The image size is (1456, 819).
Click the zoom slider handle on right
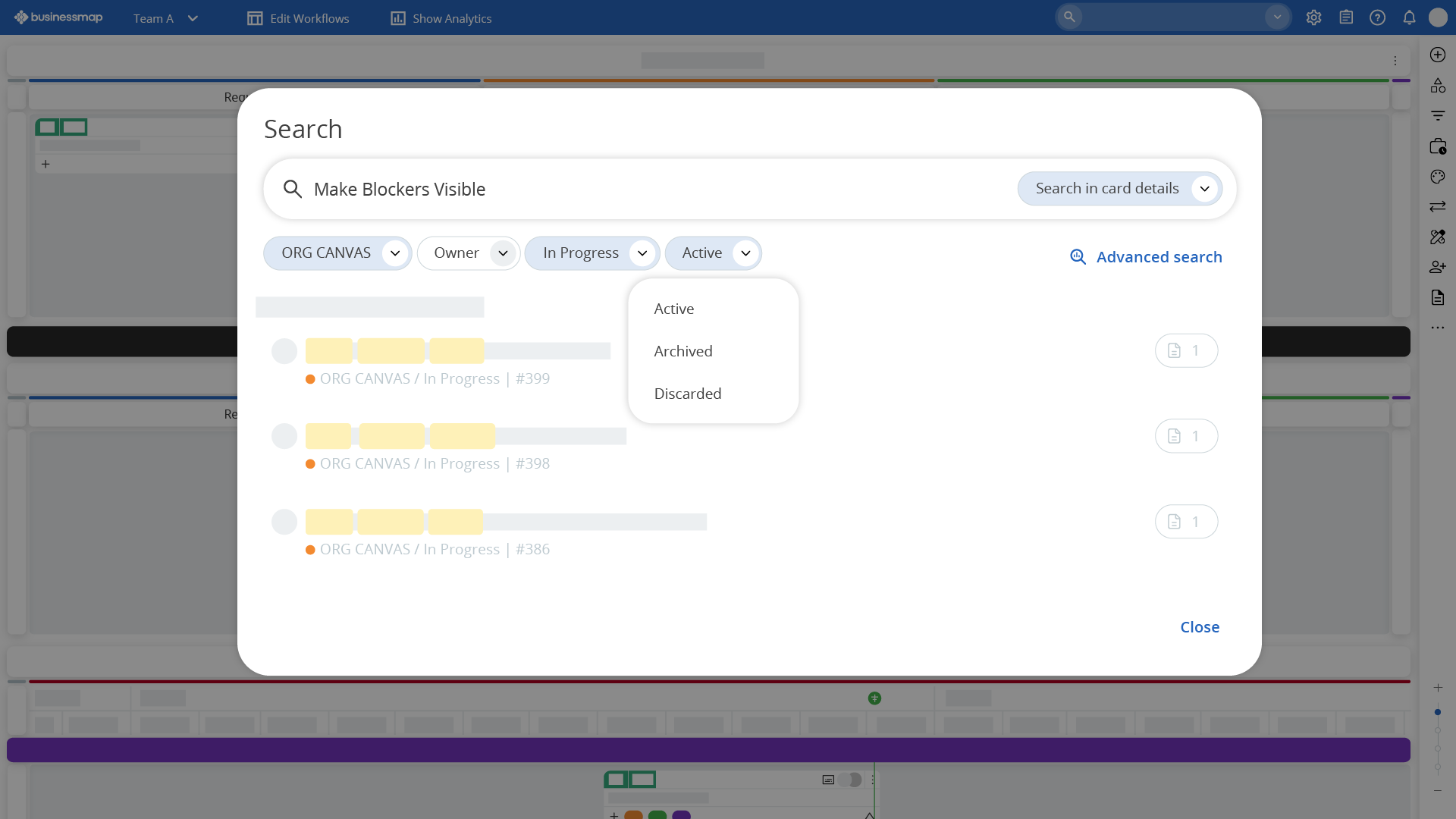1438,712
